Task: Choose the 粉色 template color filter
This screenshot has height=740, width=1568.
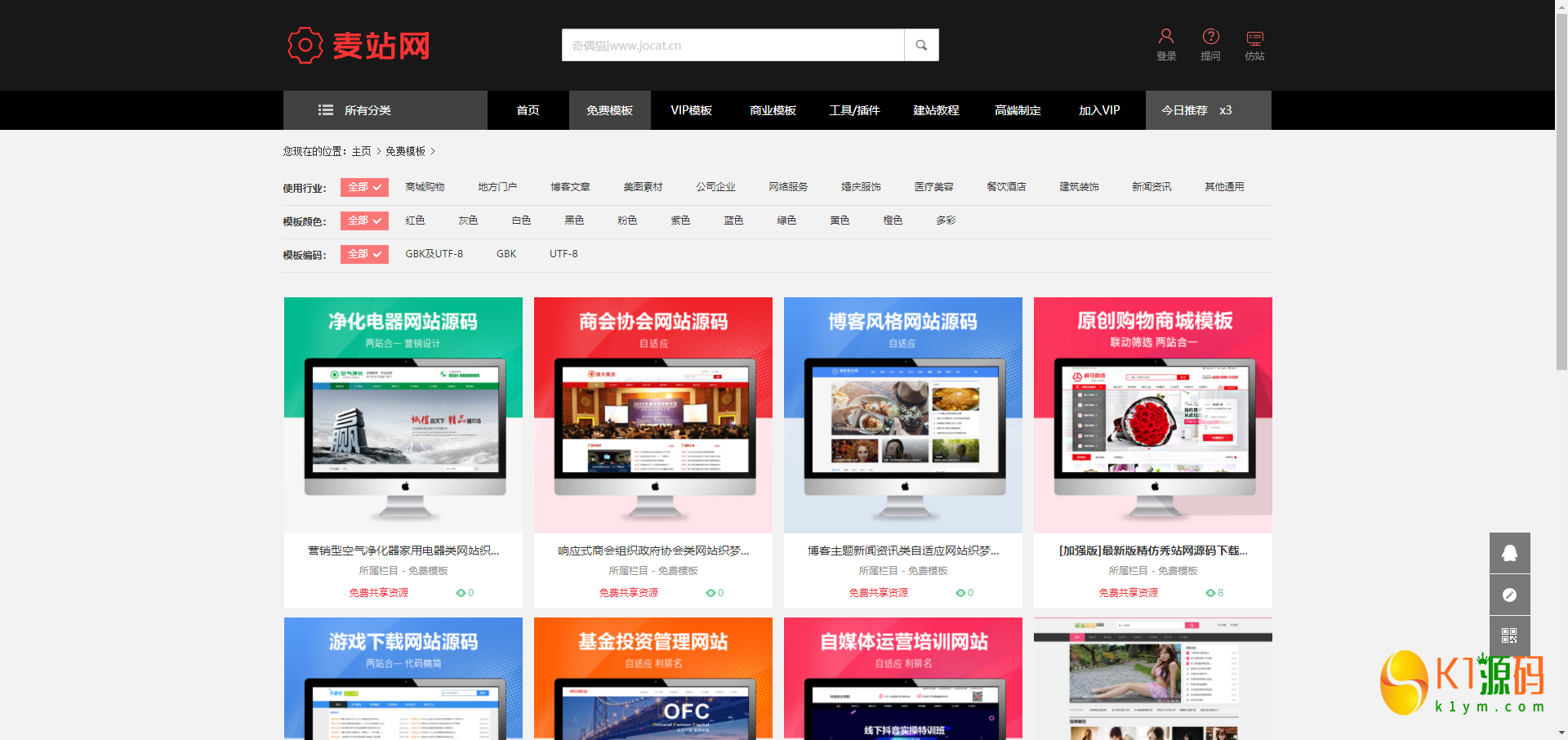Action: 628,221
